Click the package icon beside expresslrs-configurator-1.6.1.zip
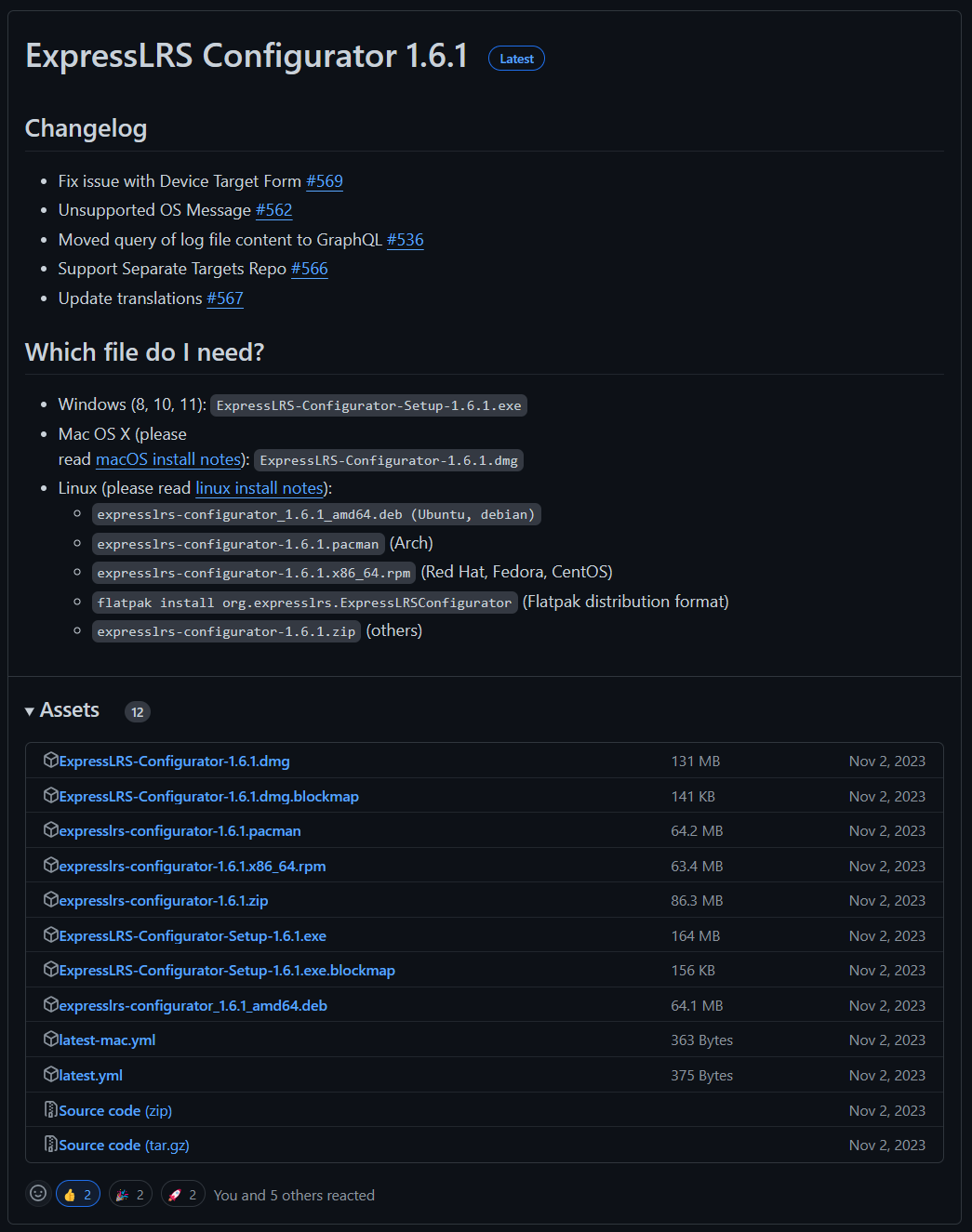Viewport: 972px width, 1232px height. click(x=51, y=899)
